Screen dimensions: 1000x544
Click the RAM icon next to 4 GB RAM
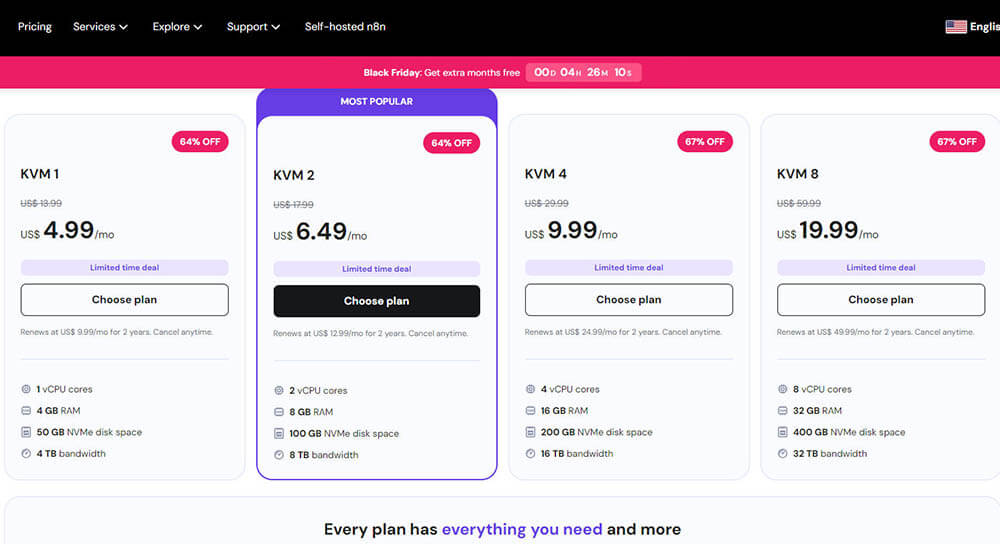pos(26,411)
